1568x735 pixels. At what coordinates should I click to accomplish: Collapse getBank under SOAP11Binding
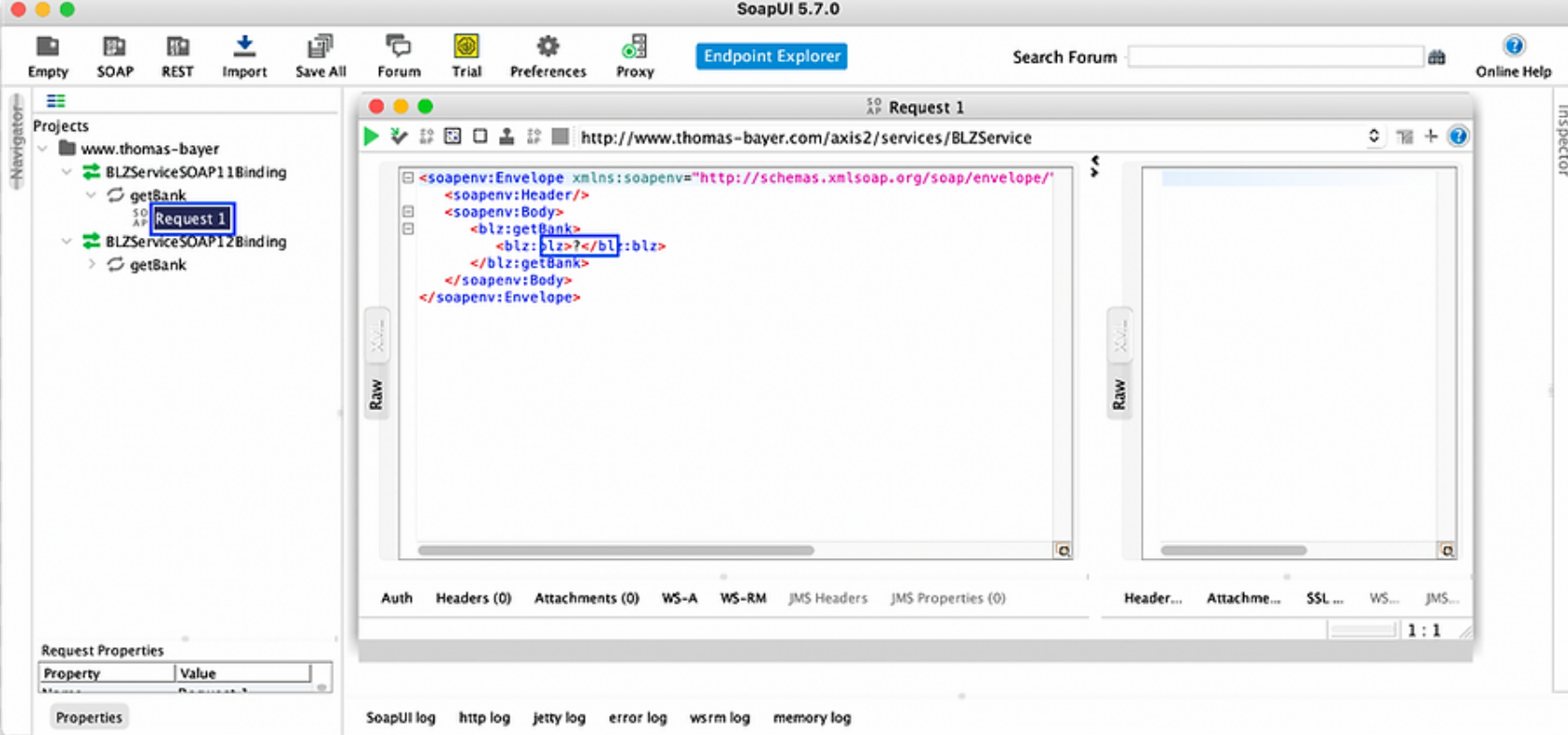tap(91, 196)
